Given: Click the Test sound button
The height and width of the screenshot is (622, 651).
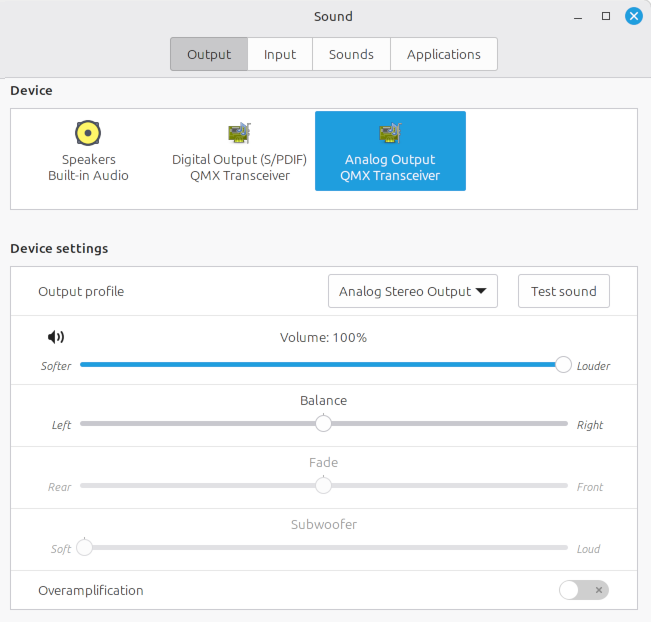Looking at the screenshot, I should coord(563,291).
